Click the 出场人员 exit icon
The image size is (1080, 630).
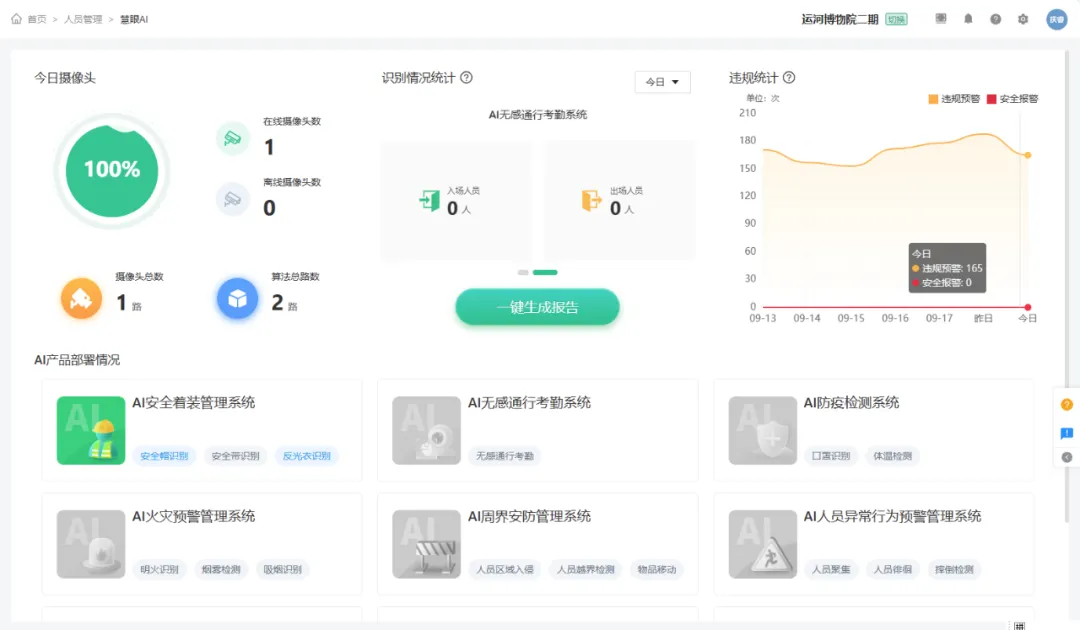[591, 200]
